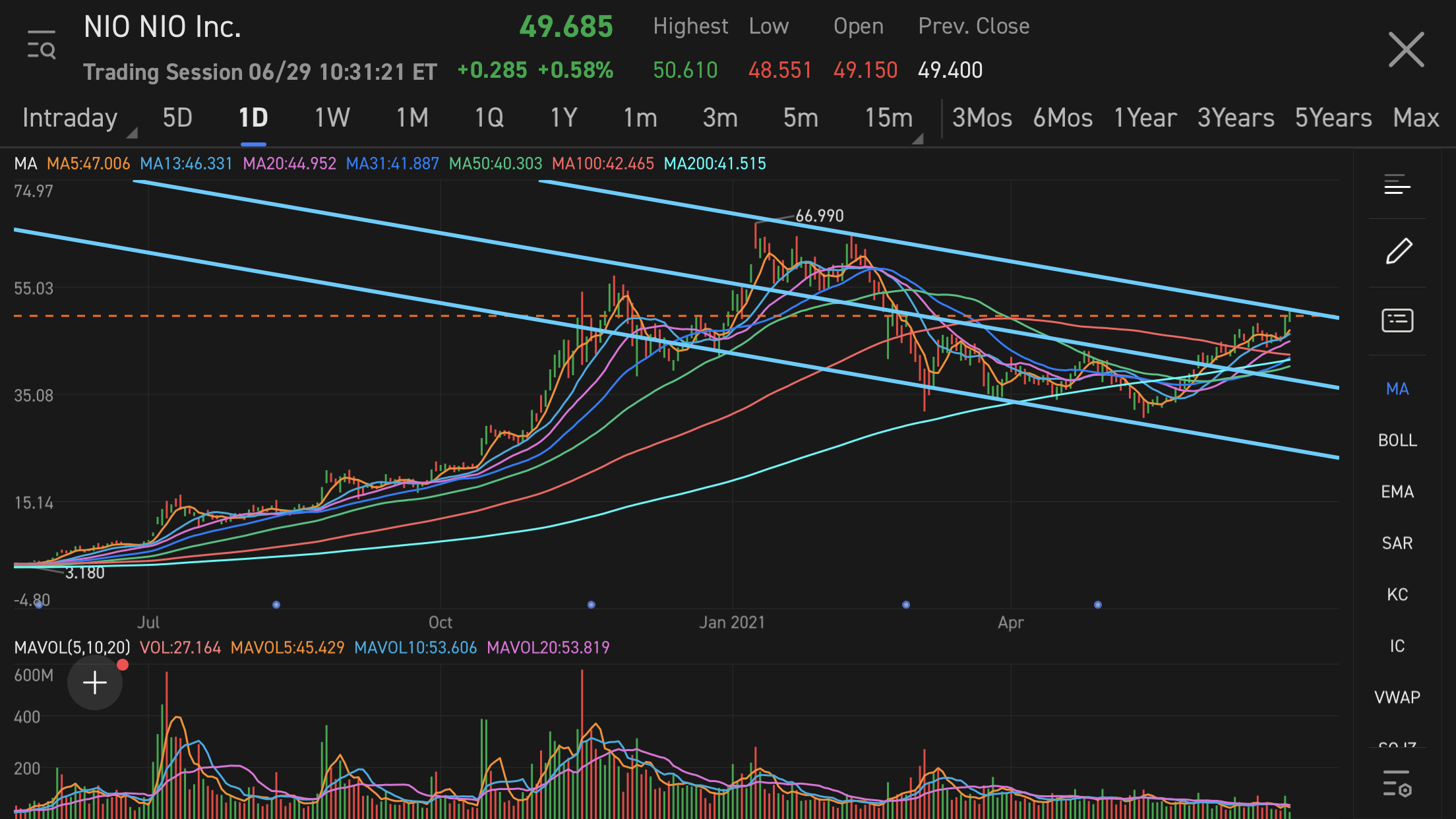Set range to 1Year
The width and height of the screenshot is (1456, 819).
pyautogui.click(x=1145, y=118)
